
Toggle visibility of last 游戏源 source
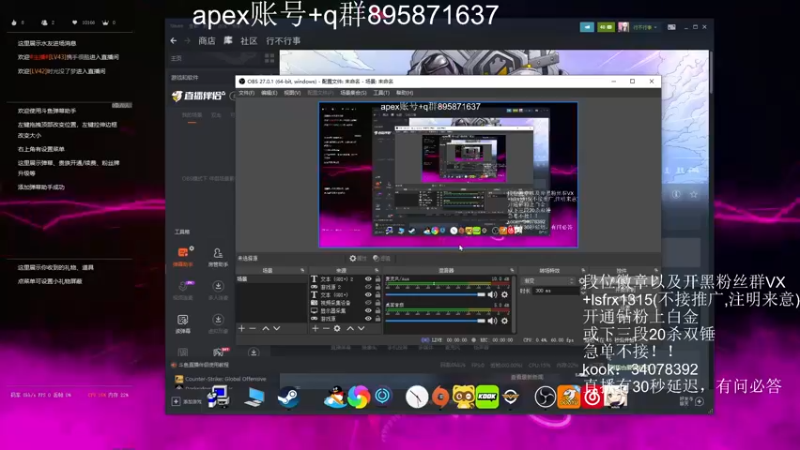tap(368, 318)
